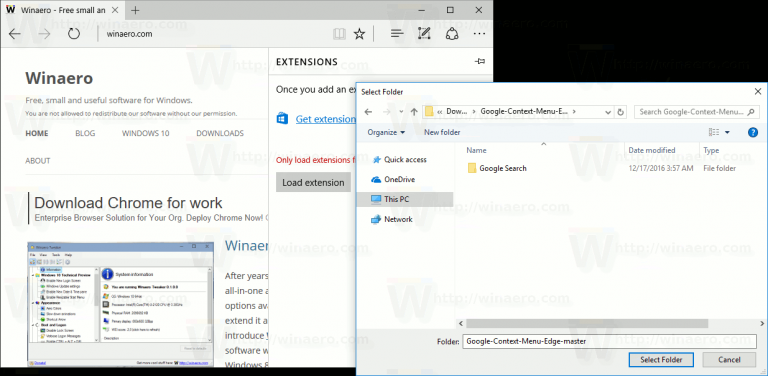This screenshot has height=376, width=768.
Task: Open the view options dropdown arrow
Action: pyautogui.click(x=727, y=133)
